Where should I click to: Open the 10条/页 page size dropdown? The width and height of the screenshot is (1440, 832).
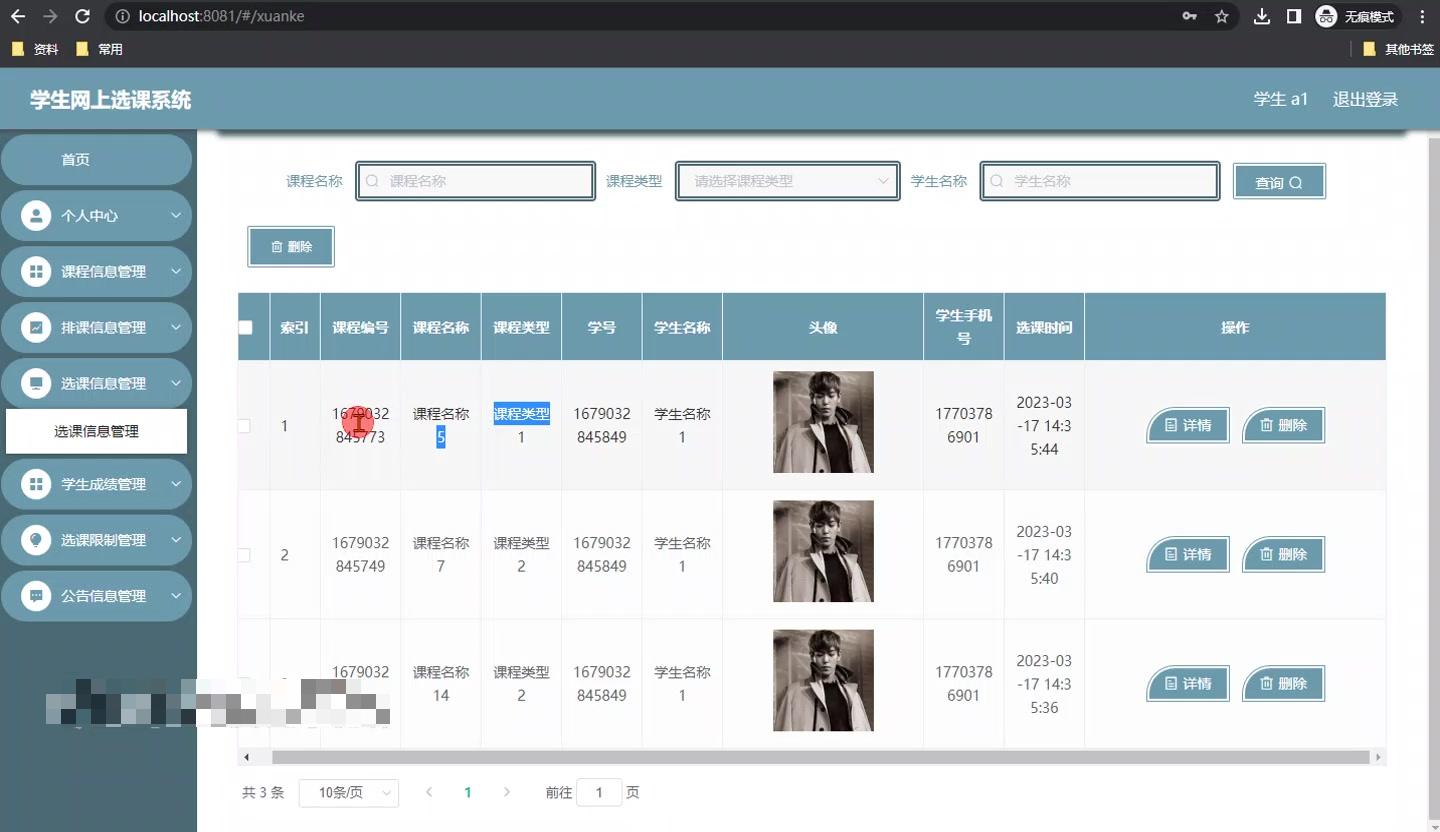pos(349,792)
